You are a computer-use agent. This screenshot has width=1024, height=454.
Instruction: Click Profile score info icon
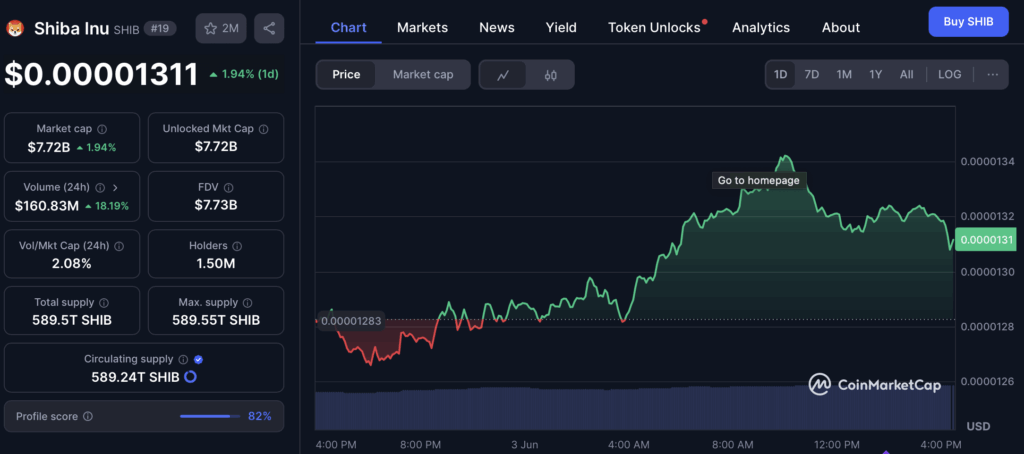(88, 416)
